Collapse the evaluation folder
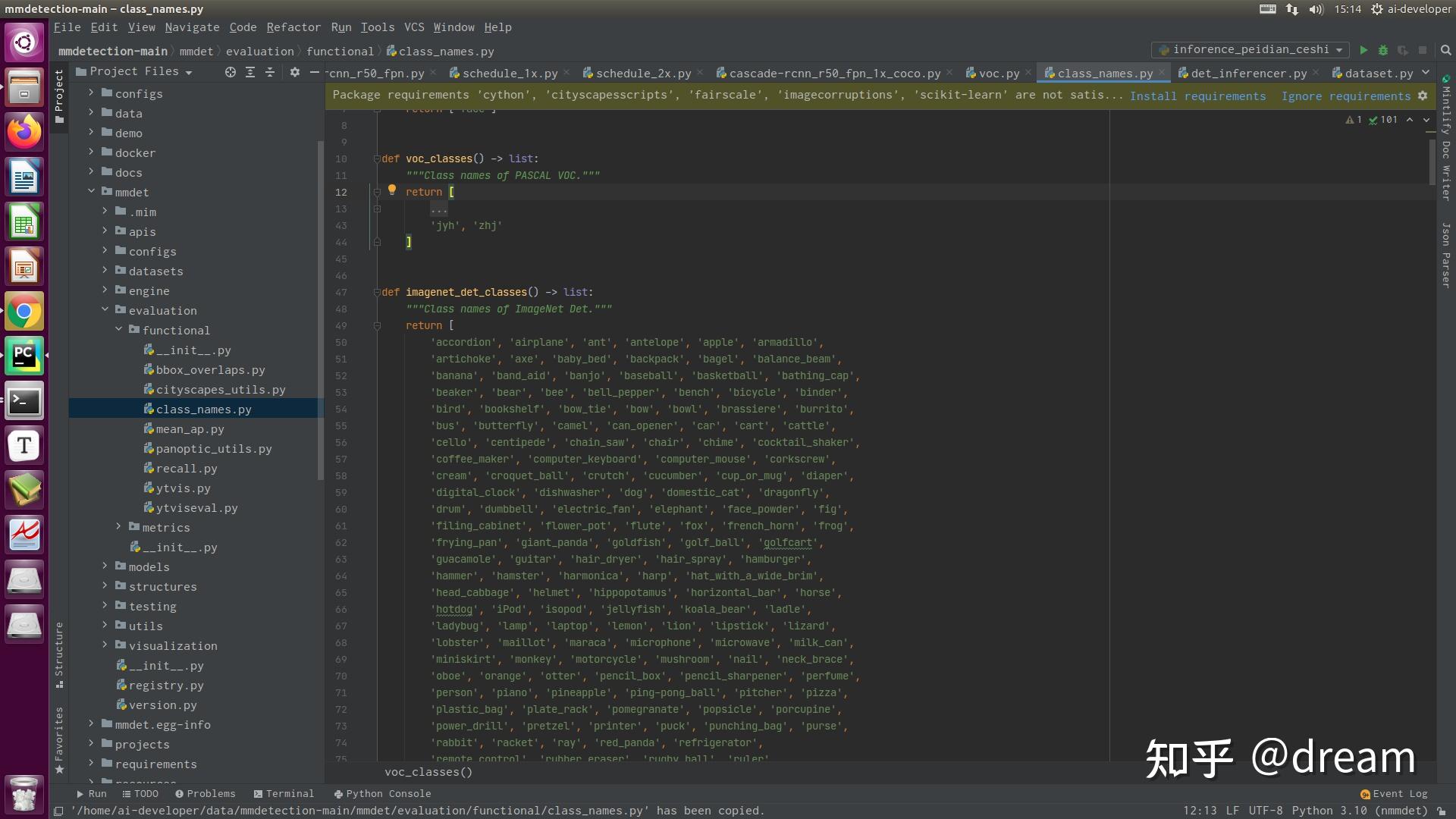This screenshot has width=1456, height=819. pyautogui.click(x=105, y=310)
